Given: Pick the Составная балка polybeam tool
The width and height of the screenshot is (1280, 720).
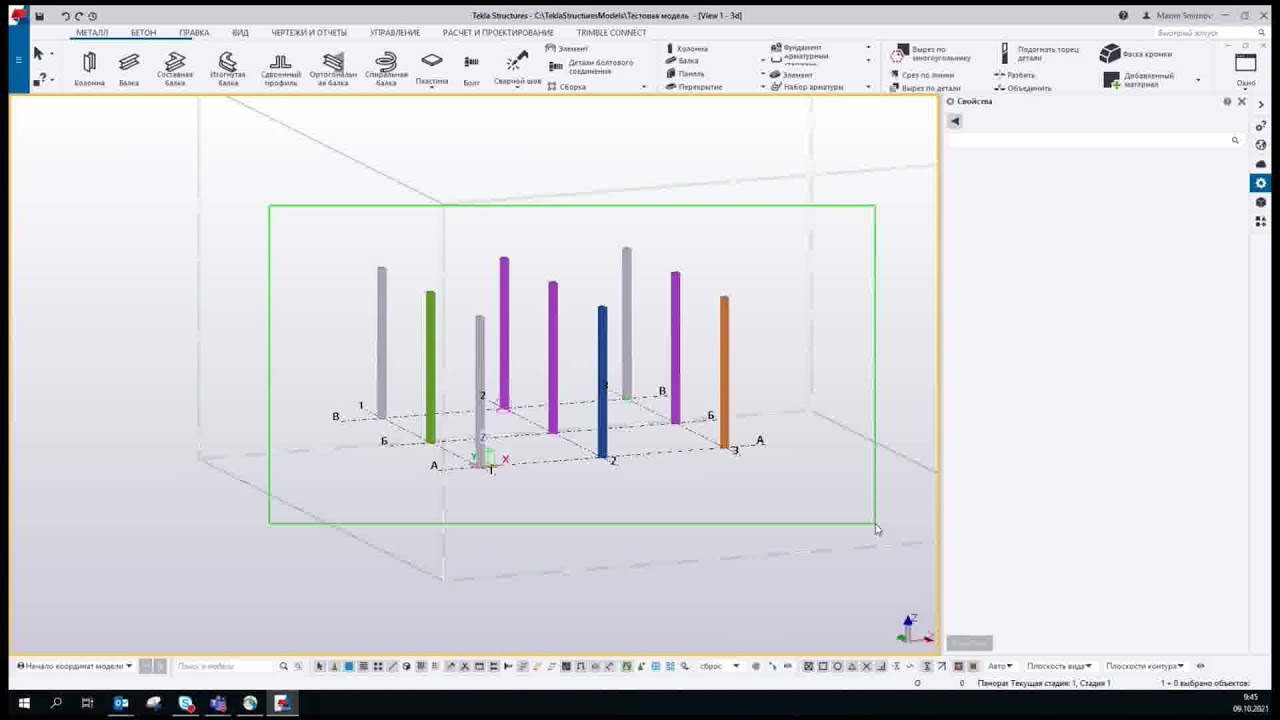Looking at the screenshot, I should point(175,69).
